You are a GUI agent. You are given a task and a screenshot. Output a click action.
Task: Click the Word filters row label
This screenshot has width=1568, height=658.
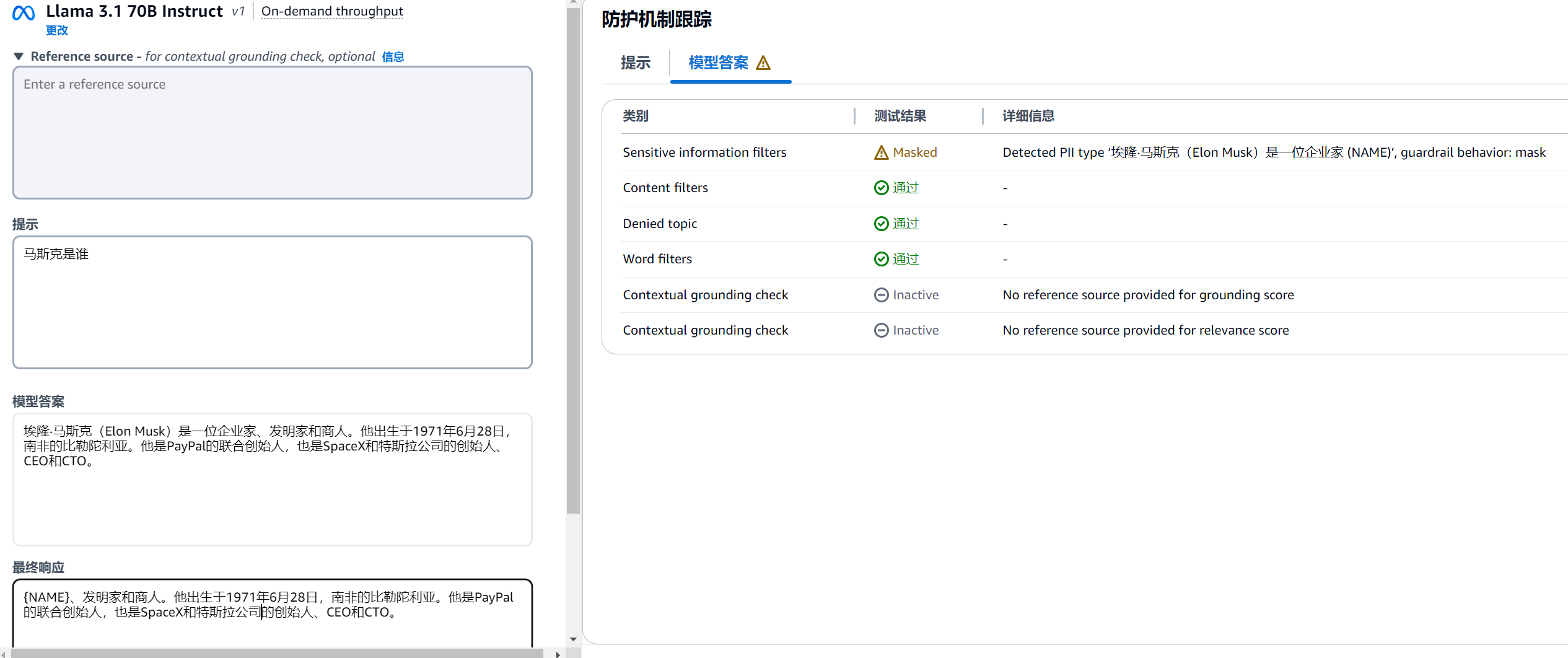click(x=657, y=259)
